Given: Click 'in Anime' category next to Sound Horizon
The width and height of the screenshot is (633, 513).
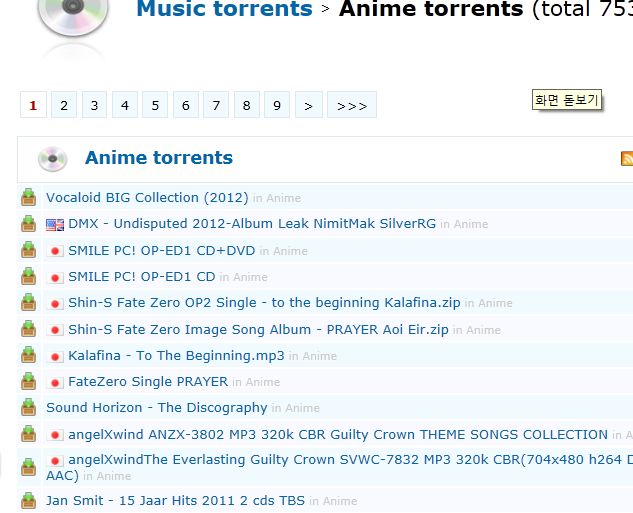Looking at the screenshot, I should coord(296,408).
